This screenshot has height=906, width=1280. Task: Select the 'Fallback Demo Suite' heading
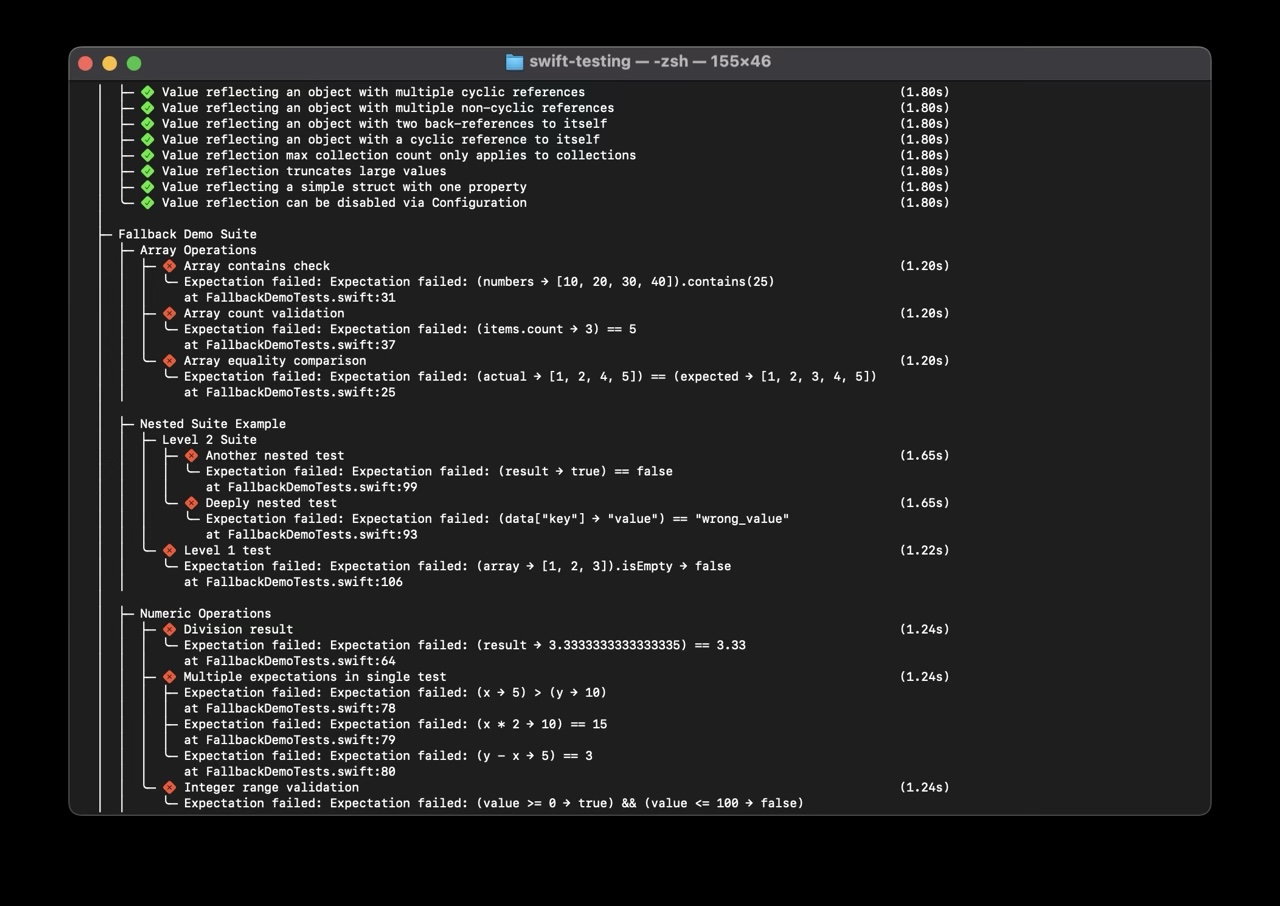click(187, 235)
